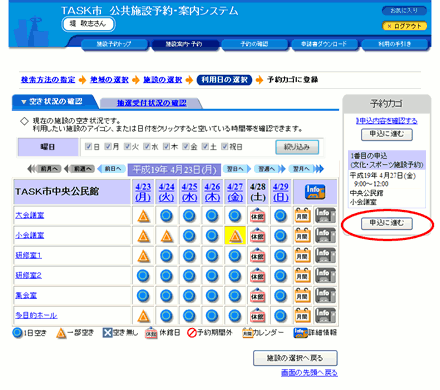The width and height of the screenshot is (440, 390).
Task: Toggle the 祝日 (holiday) checkbox
Action: [x=225, y=147]
